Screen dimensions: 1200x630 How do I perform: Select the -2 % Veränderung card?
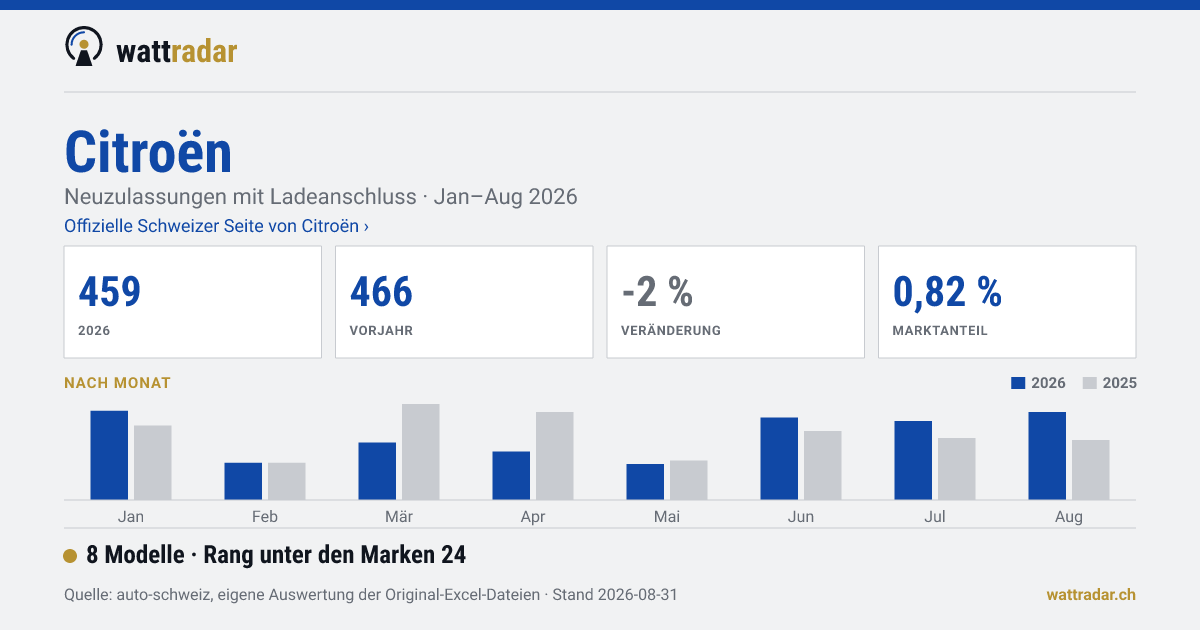pos(736,302)
